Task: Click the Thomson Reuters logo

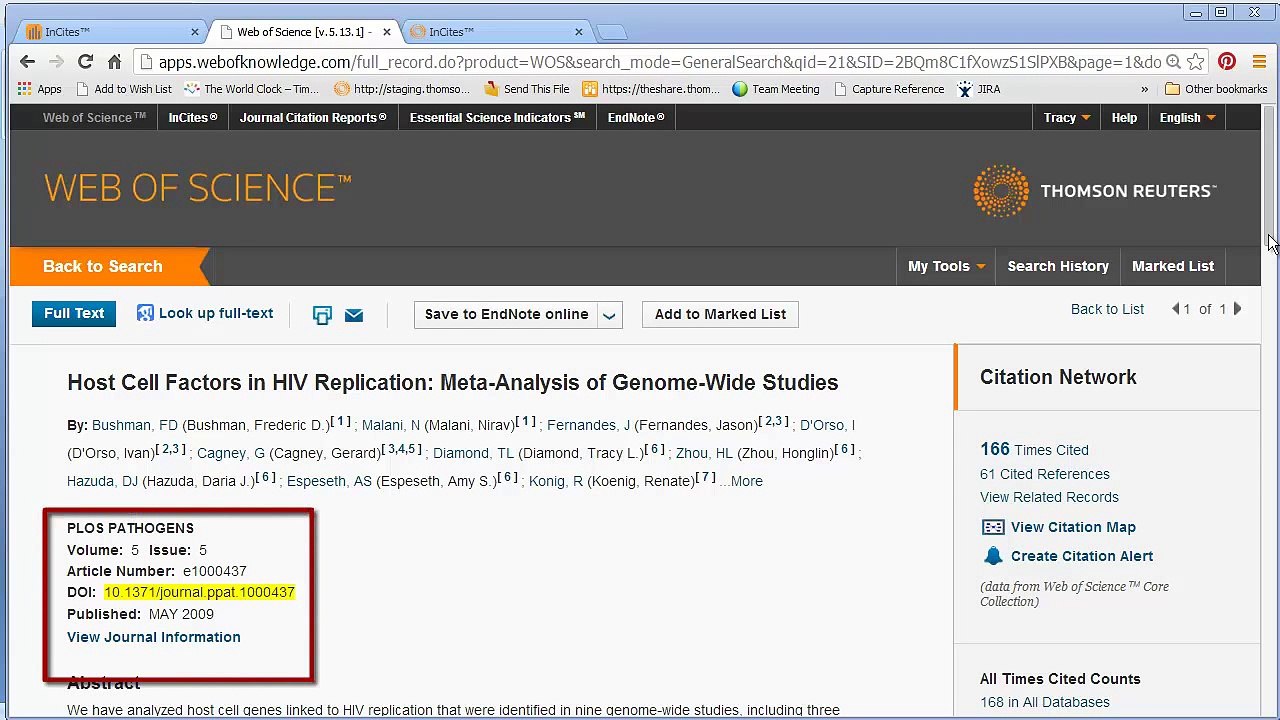Action: coord(1095,191)
